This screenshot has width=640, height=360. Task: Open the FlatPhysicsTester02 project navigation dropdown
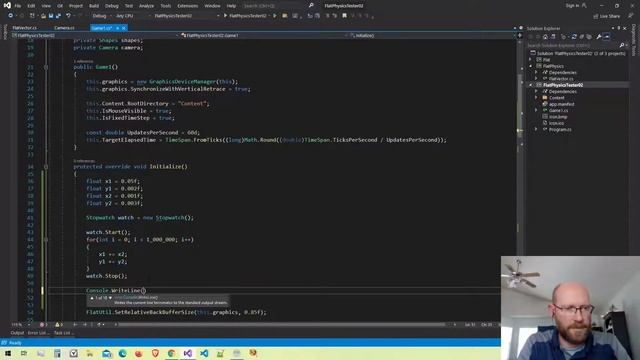click(95, 36)
